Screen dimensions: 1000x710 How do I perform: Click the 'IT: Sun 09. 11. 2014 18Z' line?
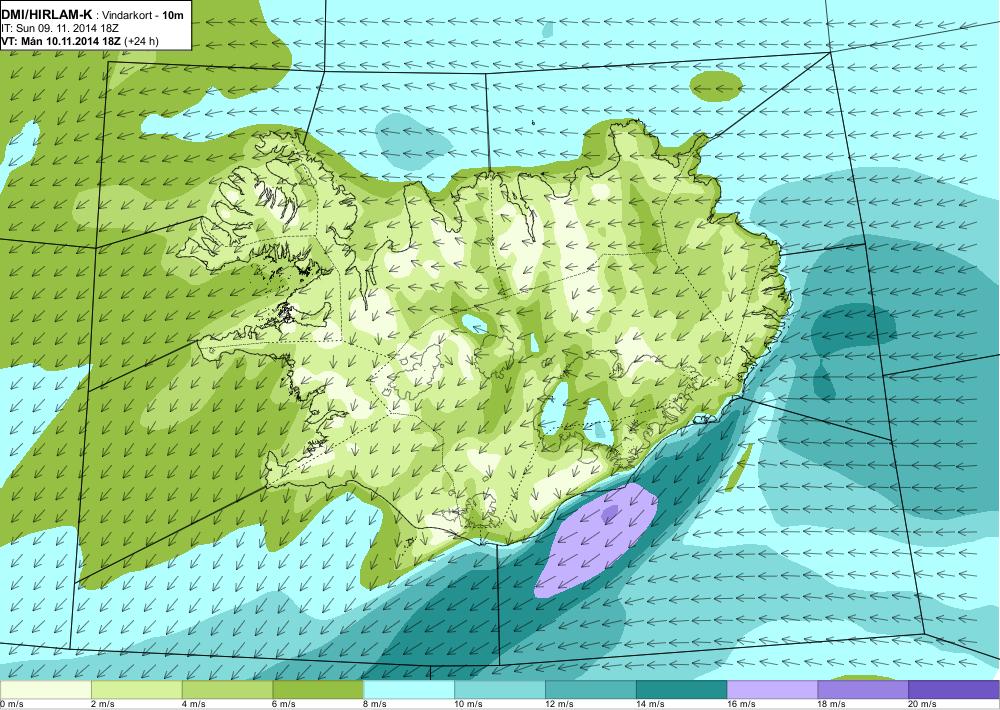click(61, 29)
